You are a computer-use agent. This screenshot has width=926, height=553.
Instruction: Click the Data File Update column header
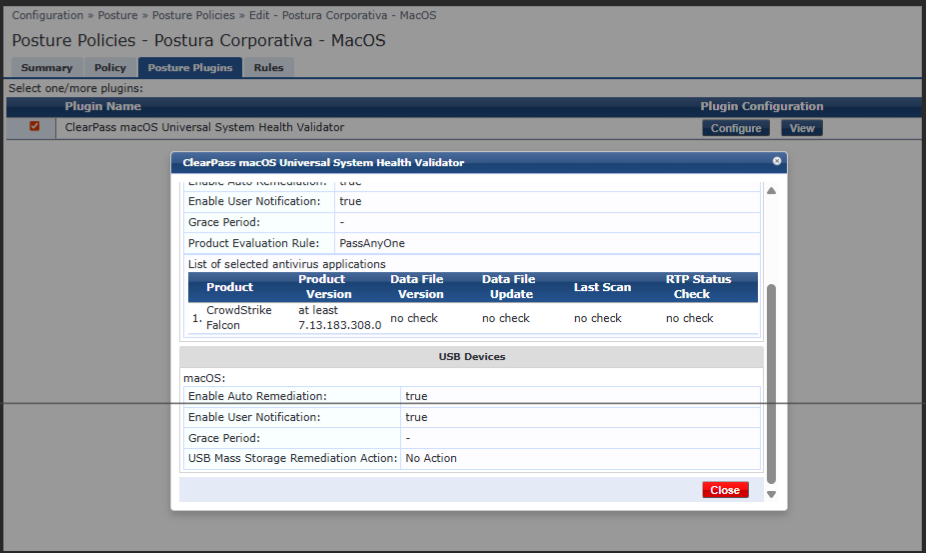pyautogui.click(x=509, y=287)
